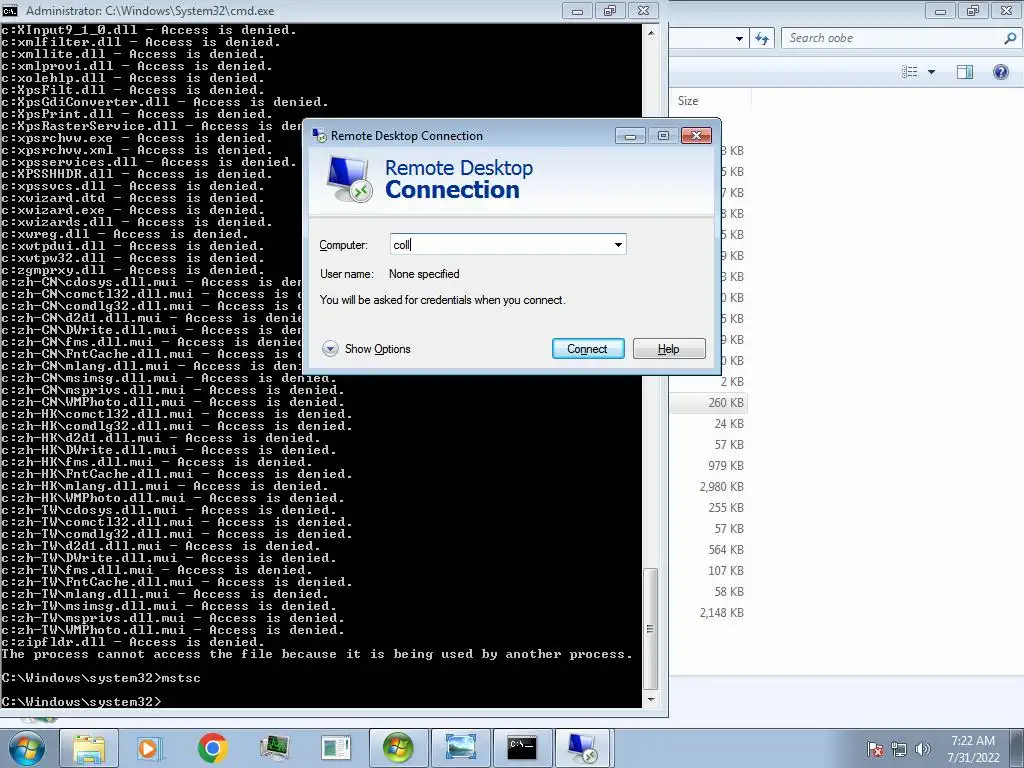The image size is (1024, 768).
Task: Click the Remote Desktop Connection title bar icon
Action: (x=319, y=135)
